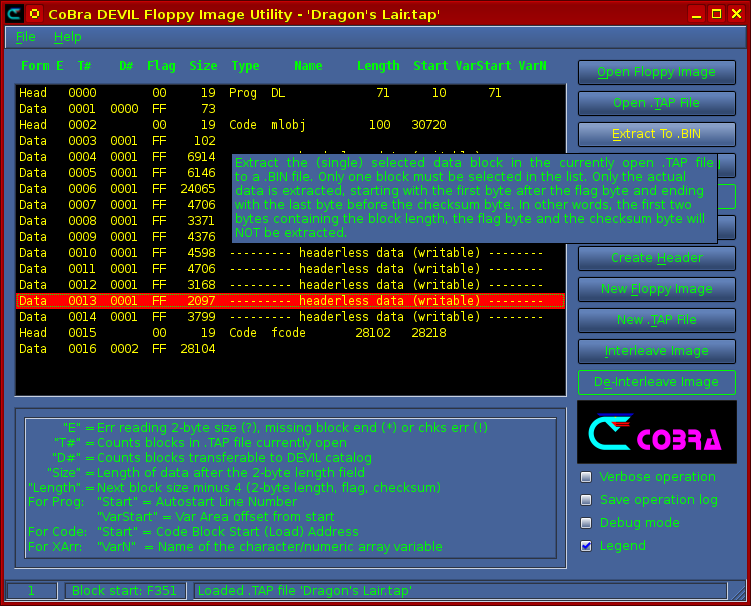751x606 pixels.
Task: Turn on Debug mode checkbox
Action: [586, 523]
